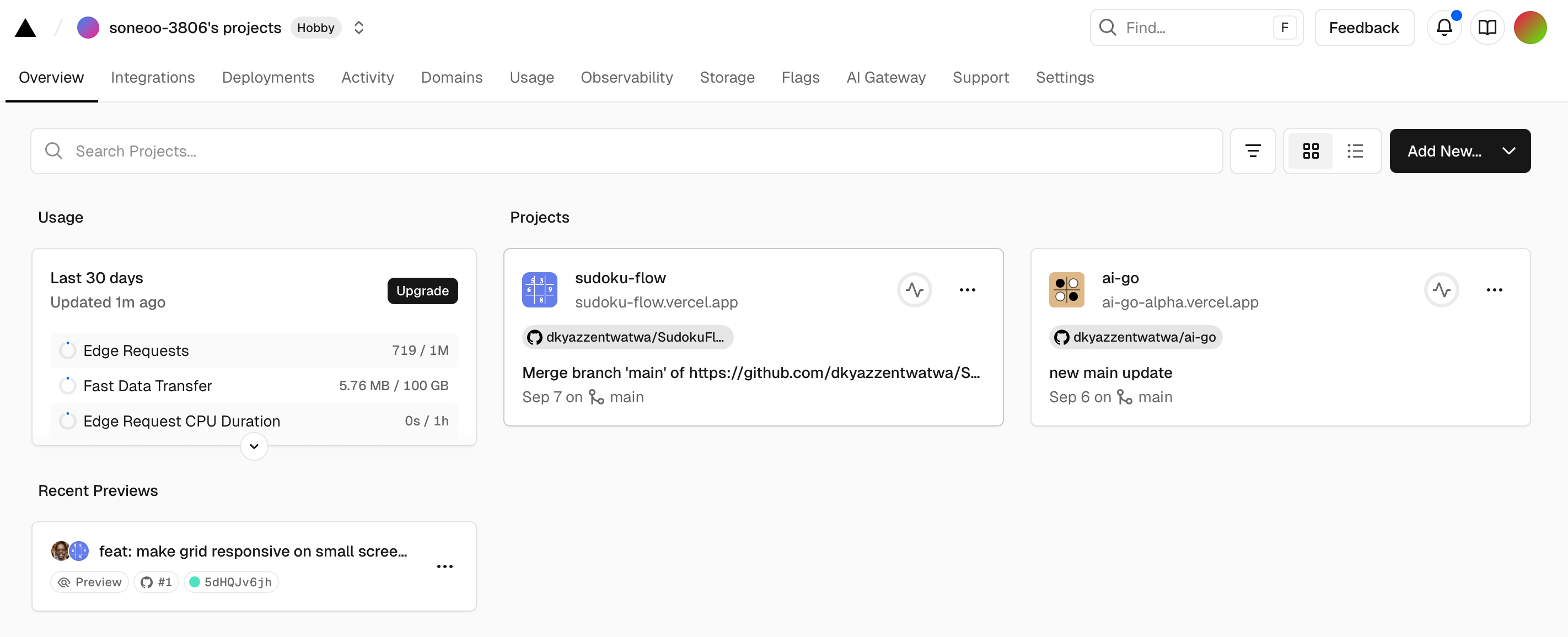This screenshot has height=637, width=1568.
Task: Switch to list view layout
Action: click(1355, 151)
